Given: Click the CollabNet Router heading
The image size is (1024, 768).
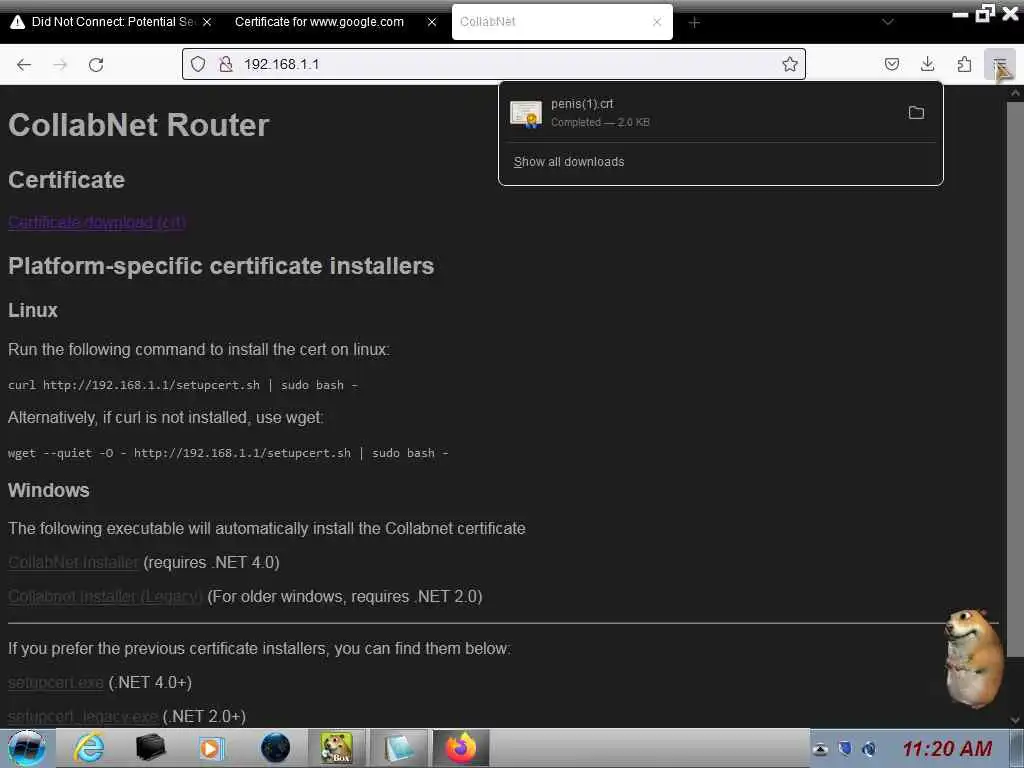Looking at the screenshot, I should click(138, 125).
